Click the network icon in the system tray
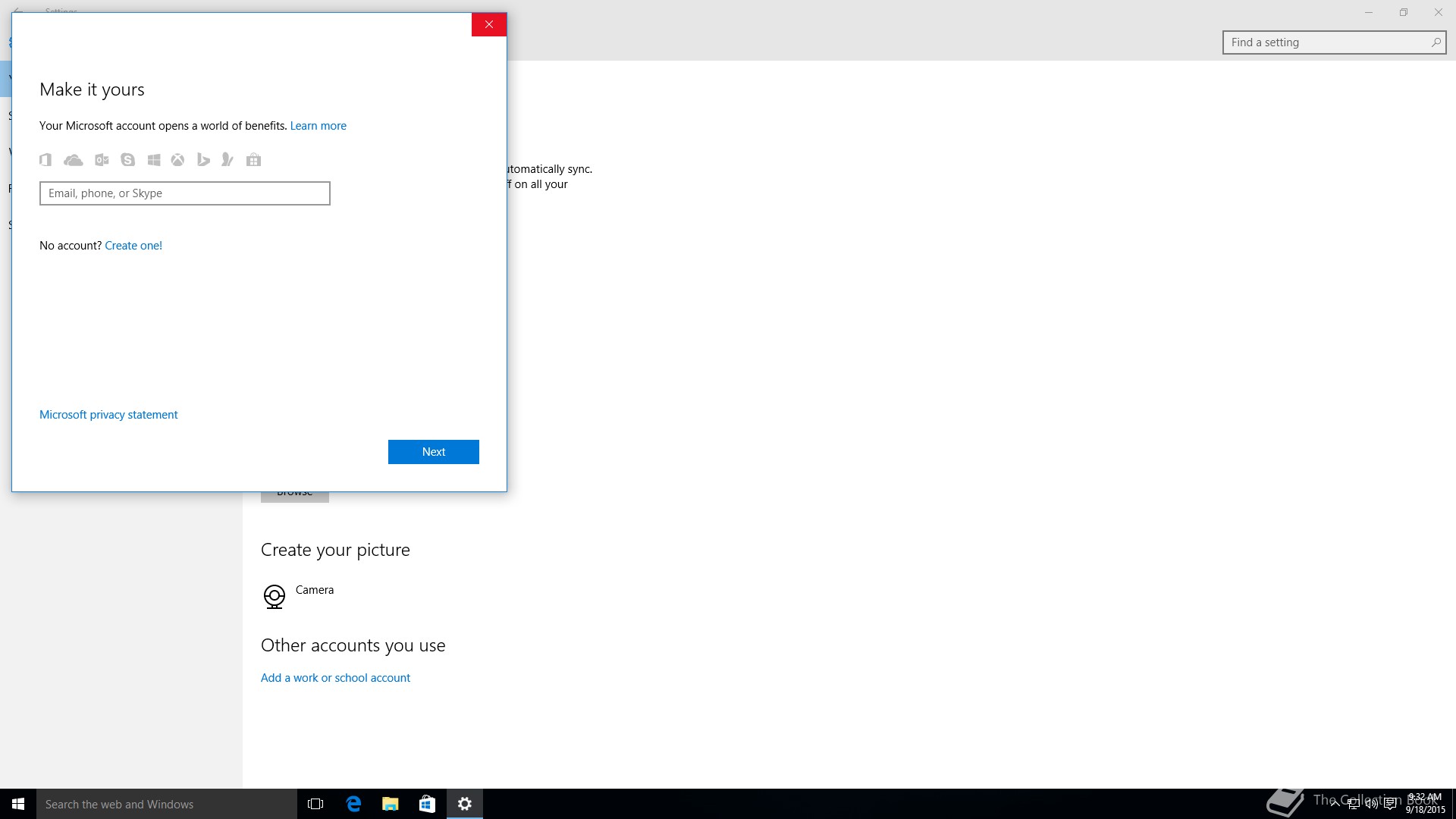Image resolution: width=1456 pixels, height=819 pixels. 1353,804
